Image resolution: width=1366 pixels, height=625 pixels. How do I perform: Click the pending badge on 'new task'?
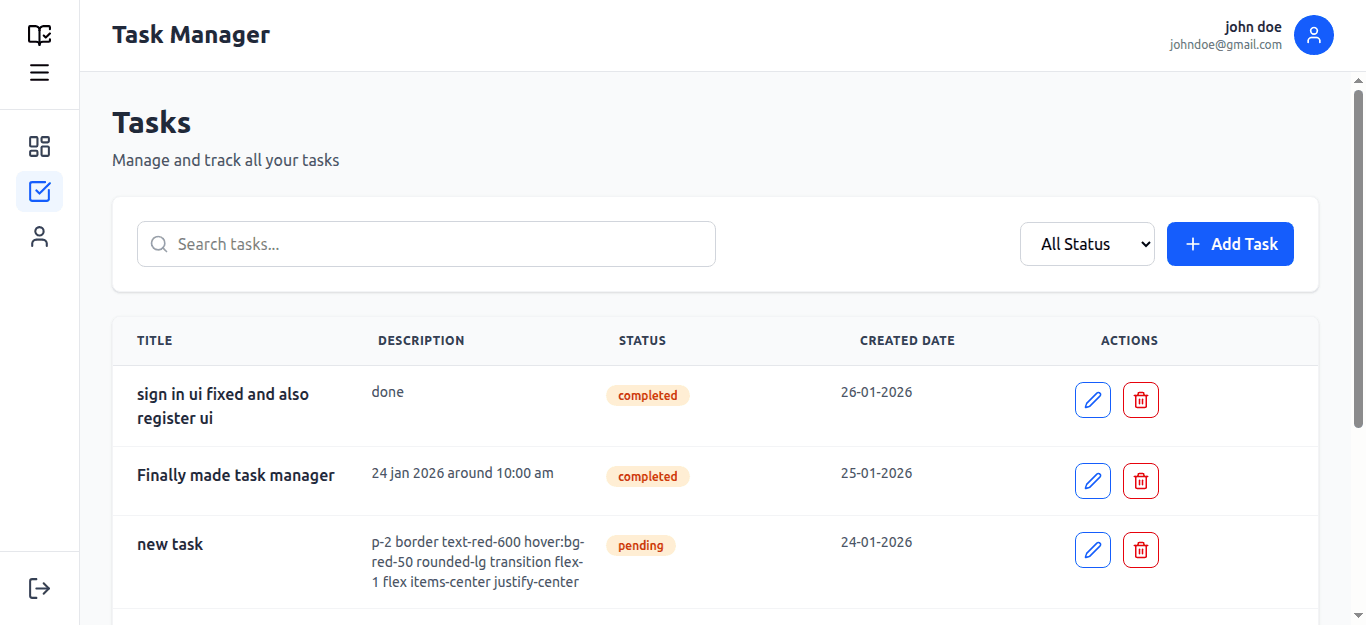pyautogui.click(x=641, y=545)
